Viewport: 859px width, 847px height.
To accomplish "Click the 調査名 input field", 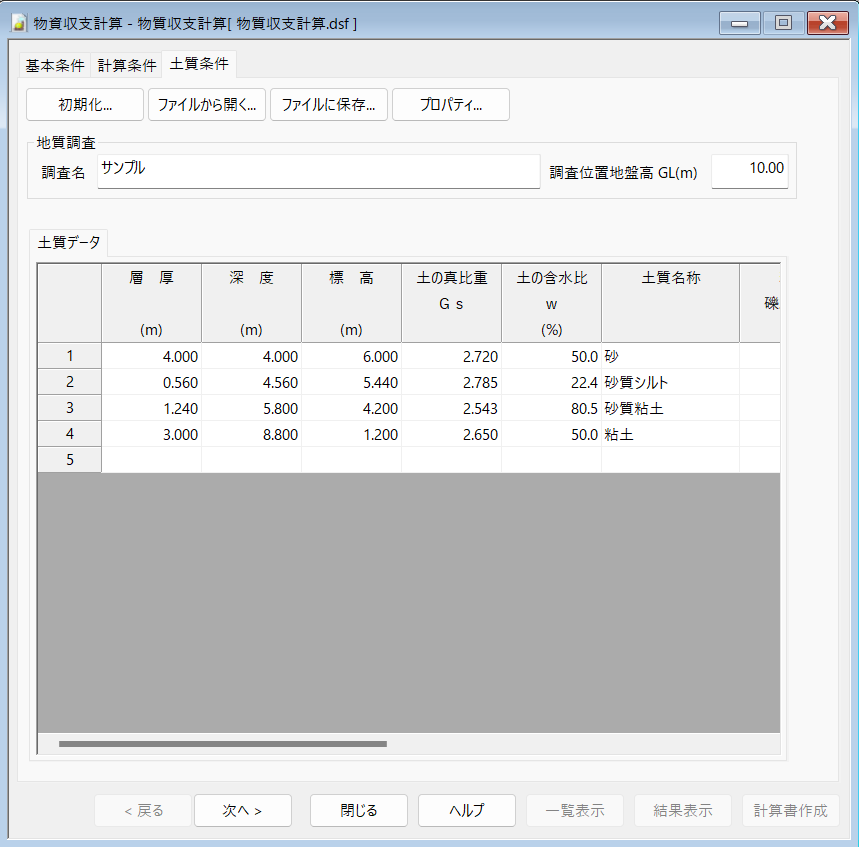I will 318,171.
